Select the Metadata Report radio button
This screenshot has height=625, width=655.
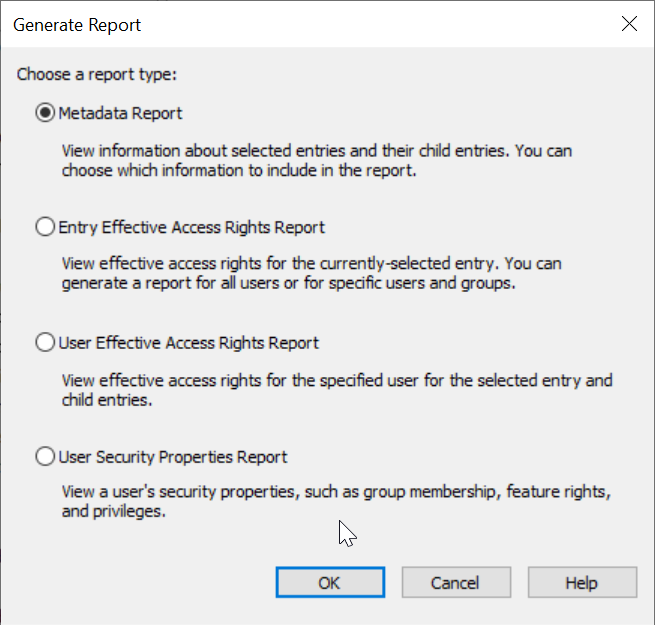coord(45,113)
